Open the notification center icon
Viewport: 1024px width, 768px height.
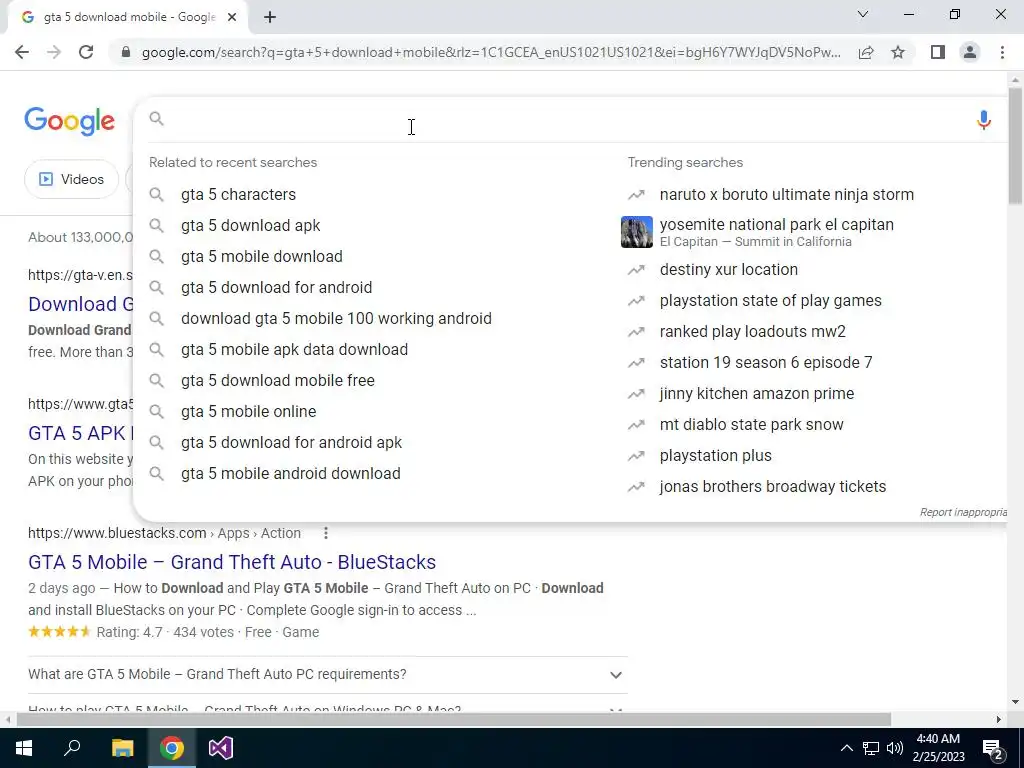992,748
